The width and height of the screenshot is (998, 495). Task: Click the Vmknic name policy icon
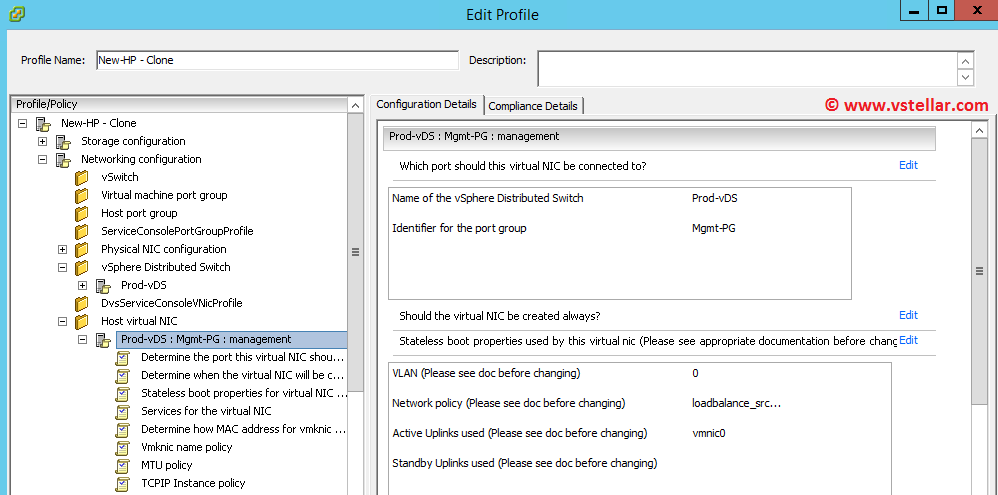123,448
